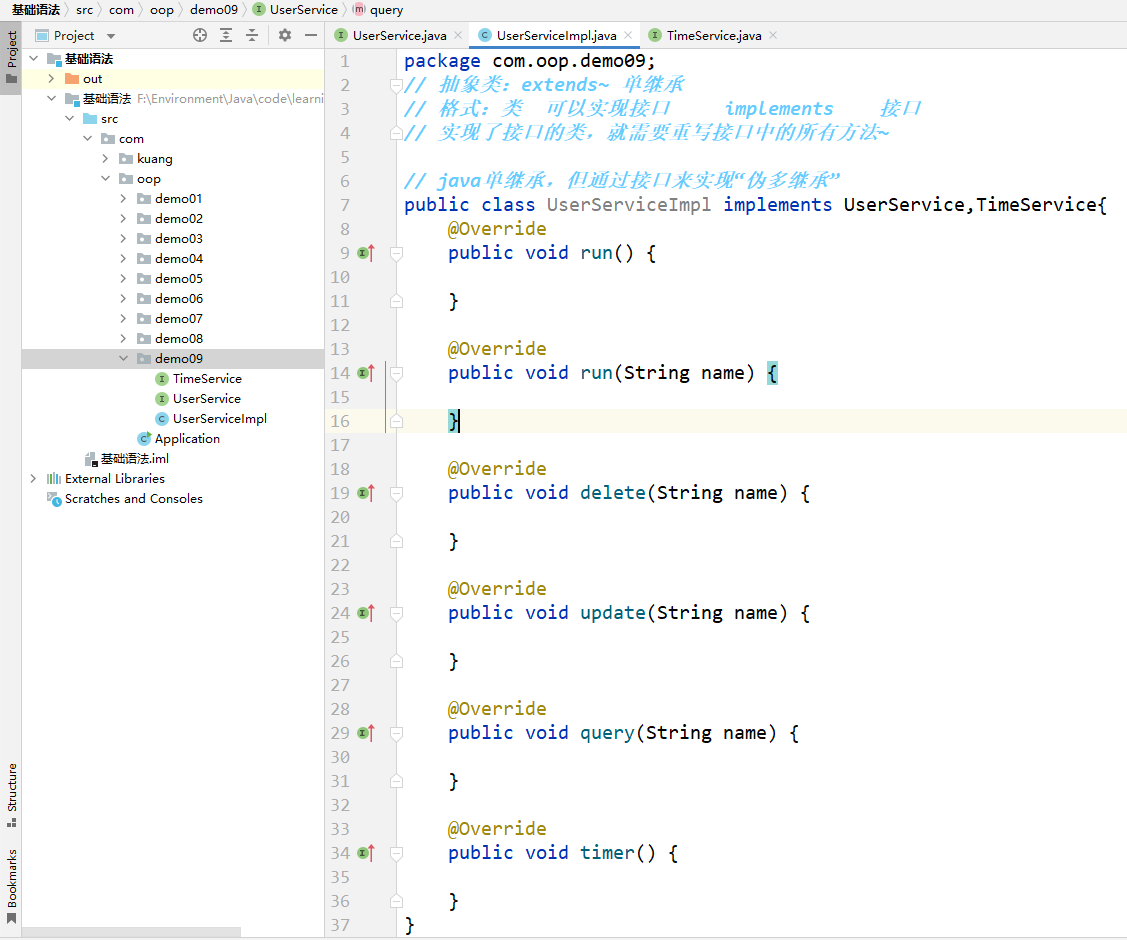Open Project panel settings gear
Image resolution: width=1127 pixels, height=940 pixels.
[285, 35]
